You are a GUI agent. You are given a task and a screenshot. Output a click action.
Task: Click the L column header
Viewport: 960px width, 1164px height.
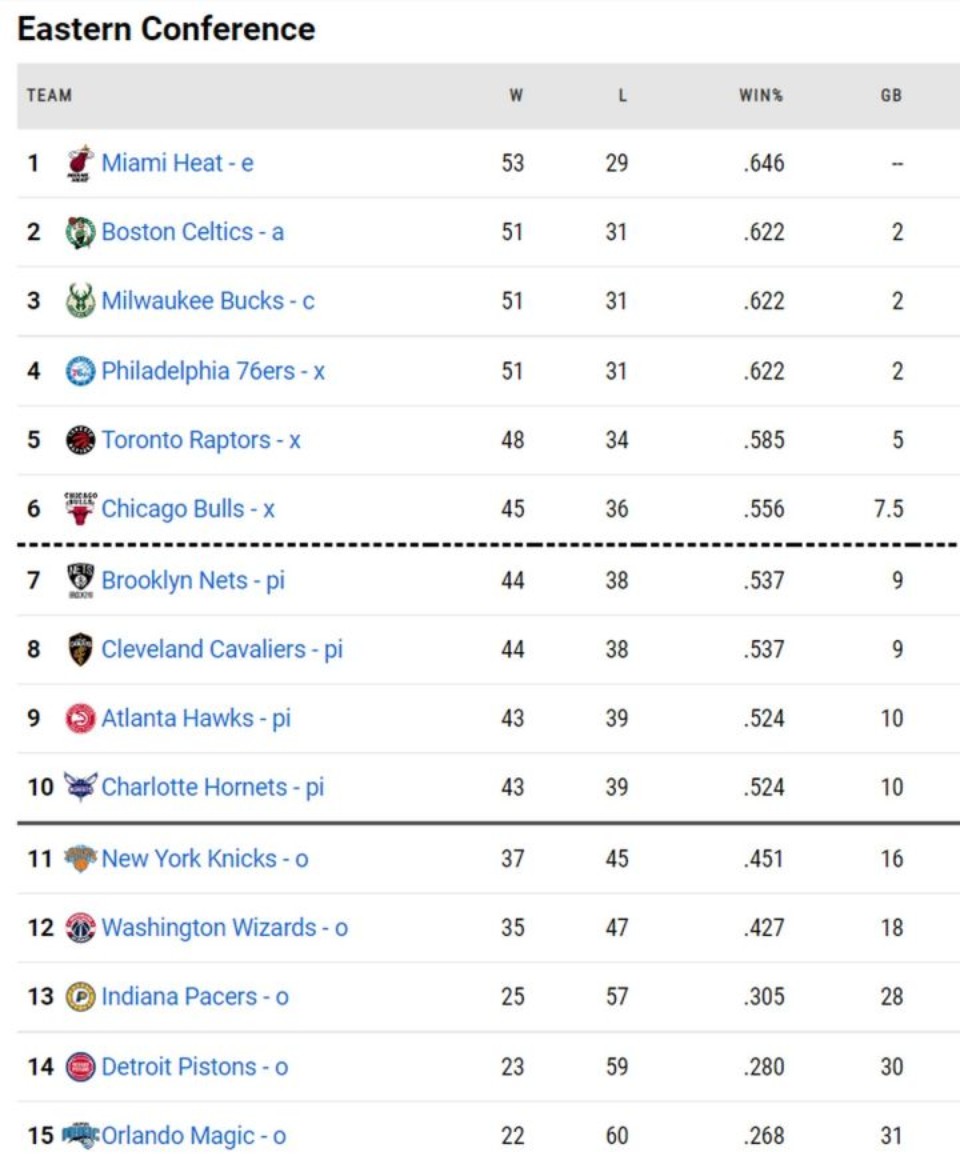(622, 96)
